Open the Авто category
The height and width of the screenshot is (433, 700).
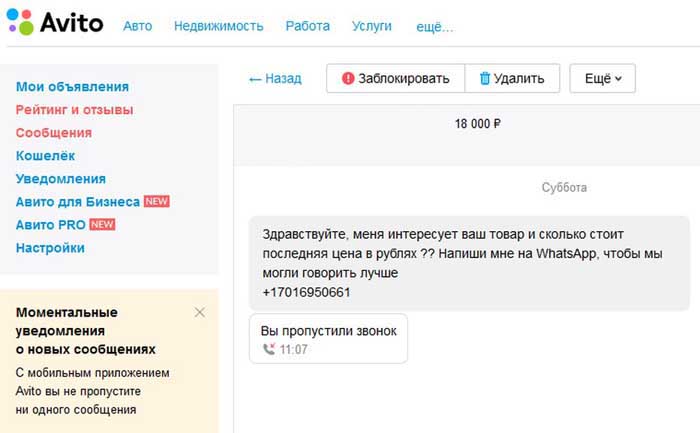[x=138, y=26]
